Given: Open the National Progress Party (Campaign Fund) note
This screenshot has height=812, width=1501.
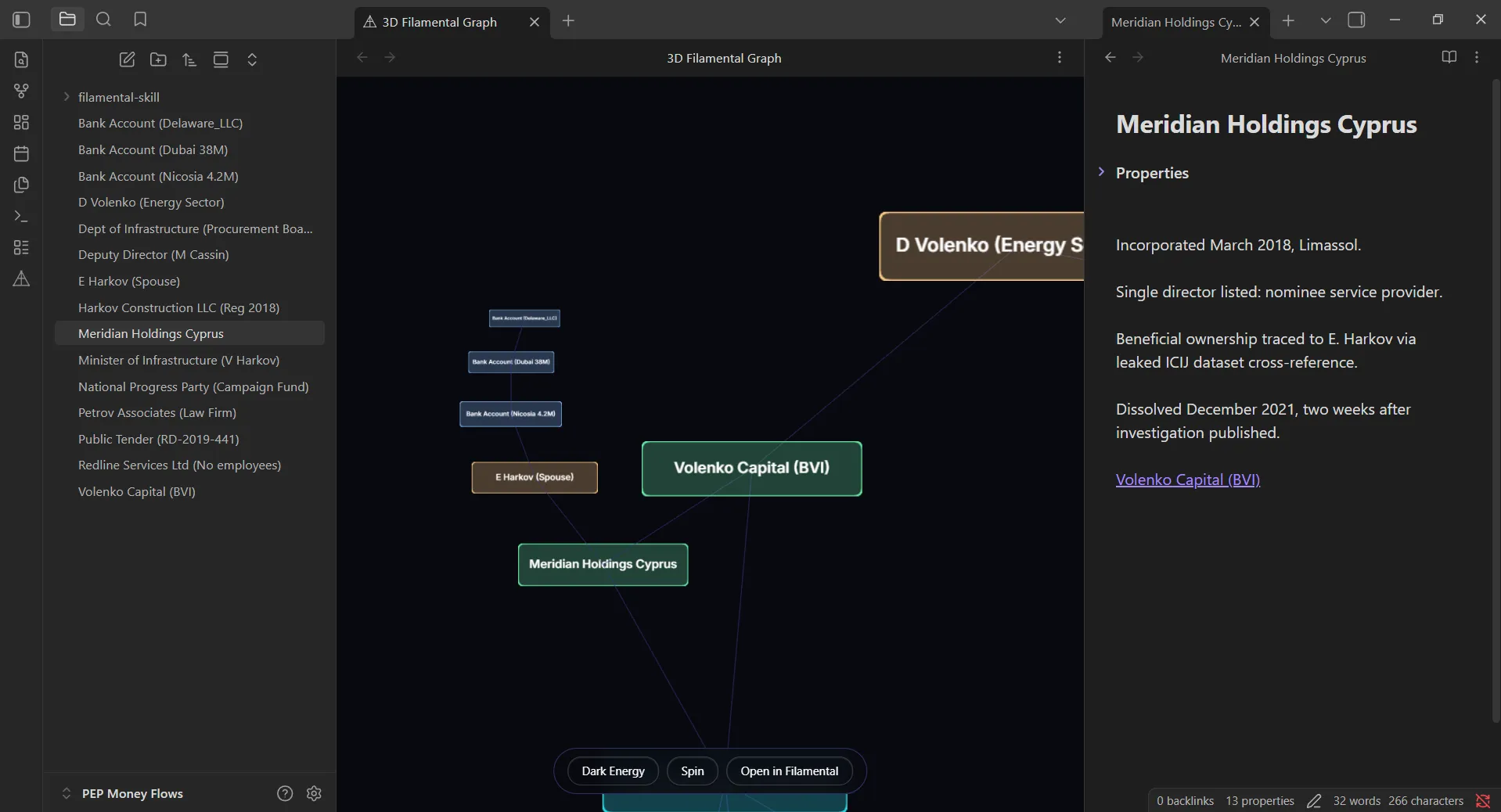Looking at the screenshot, I should coord(189,386).
